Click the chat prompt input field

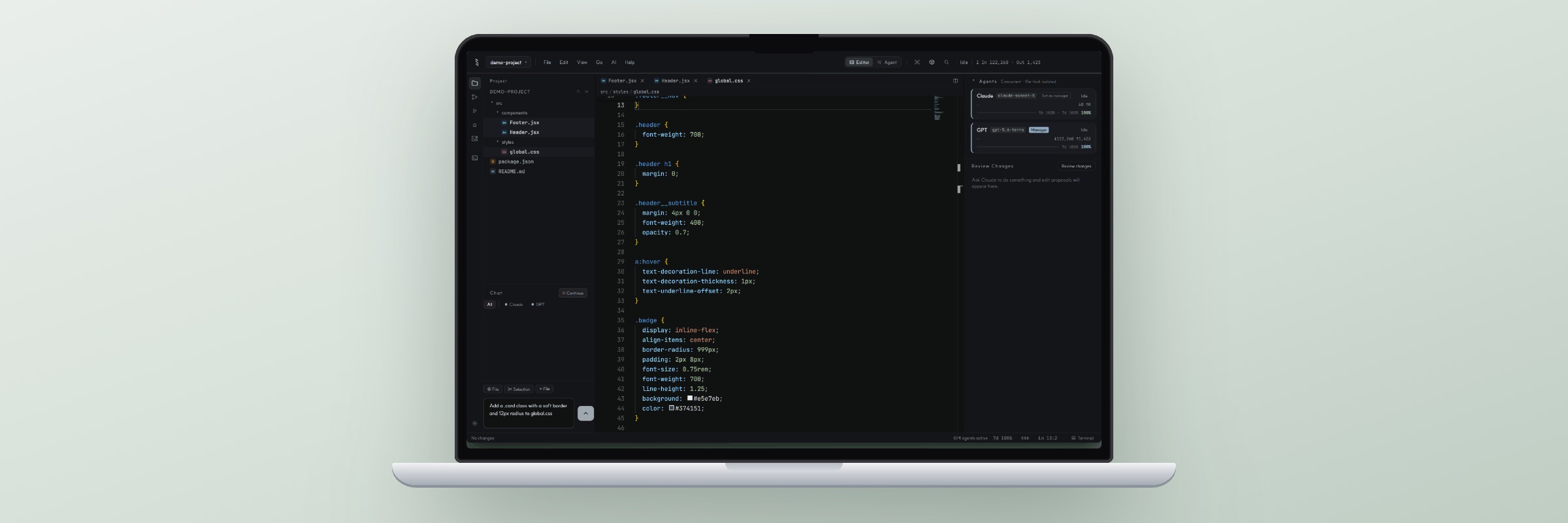click(x=529, y=413)
